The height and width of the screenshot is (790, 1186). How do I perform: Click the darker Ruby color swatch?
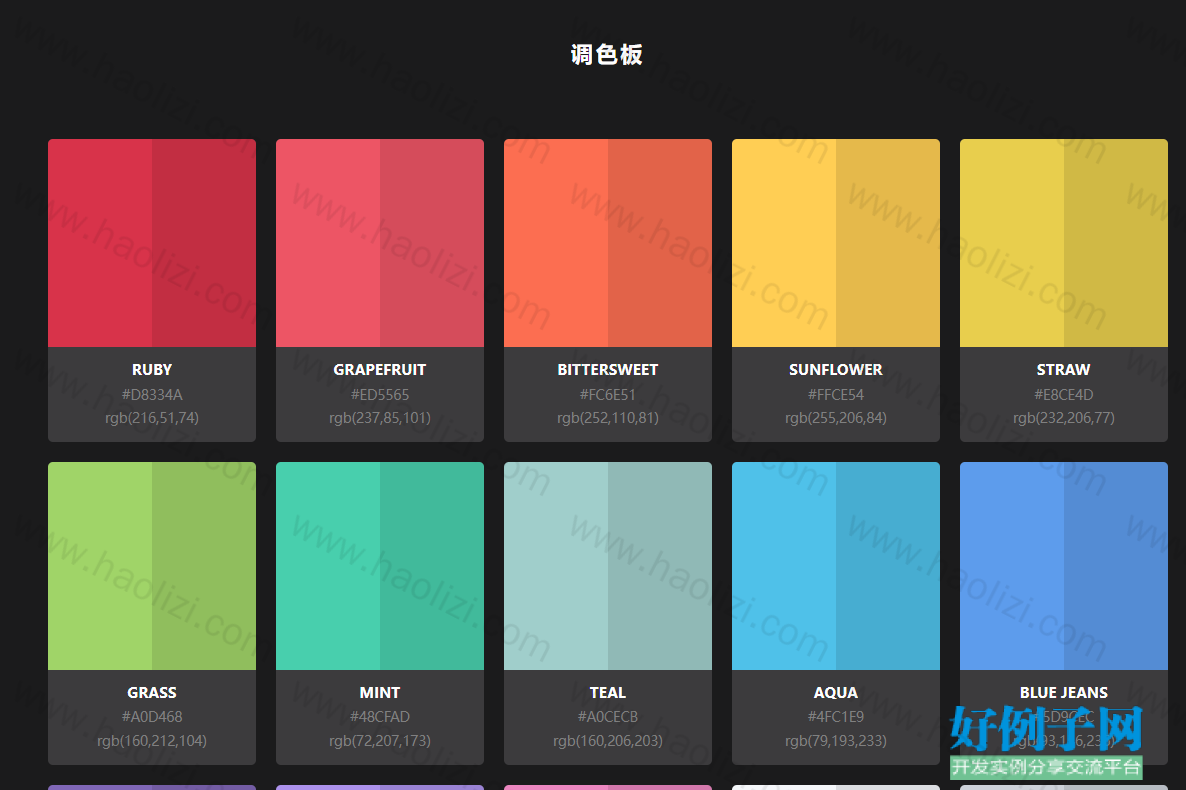[204, 243]
